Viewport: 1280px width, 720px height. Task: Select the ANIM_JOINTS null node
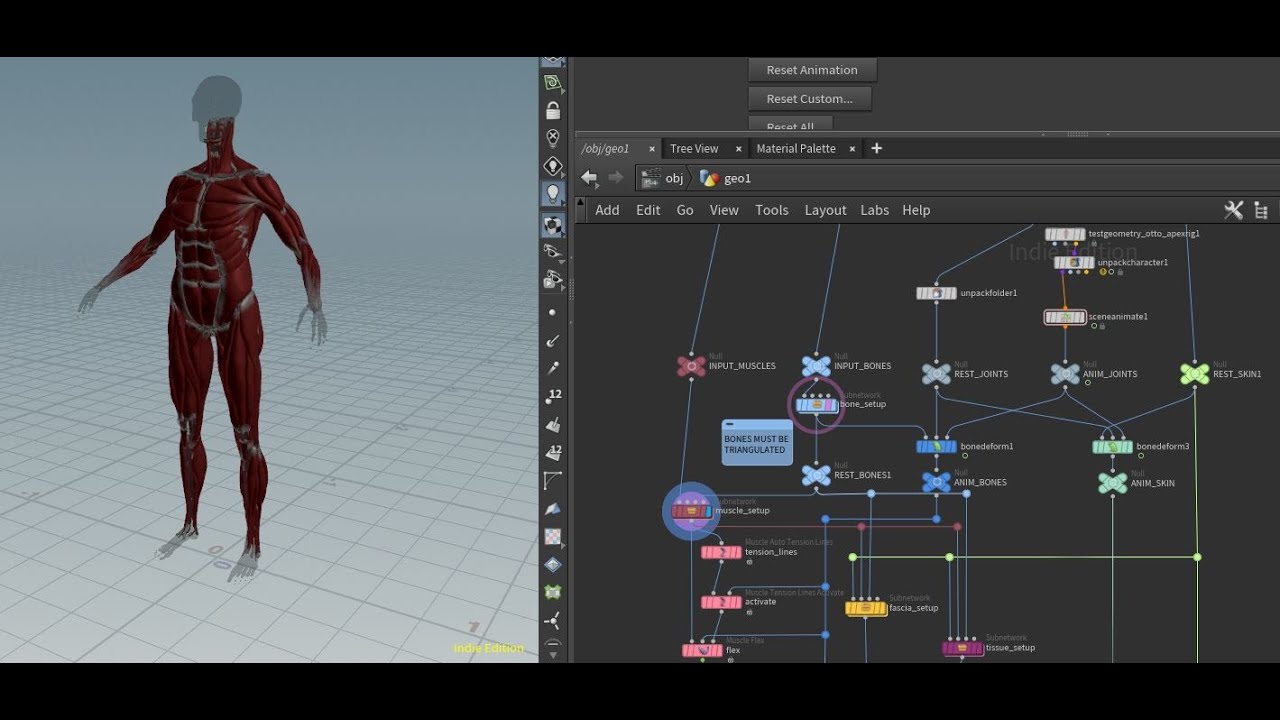pos(1065,374)
